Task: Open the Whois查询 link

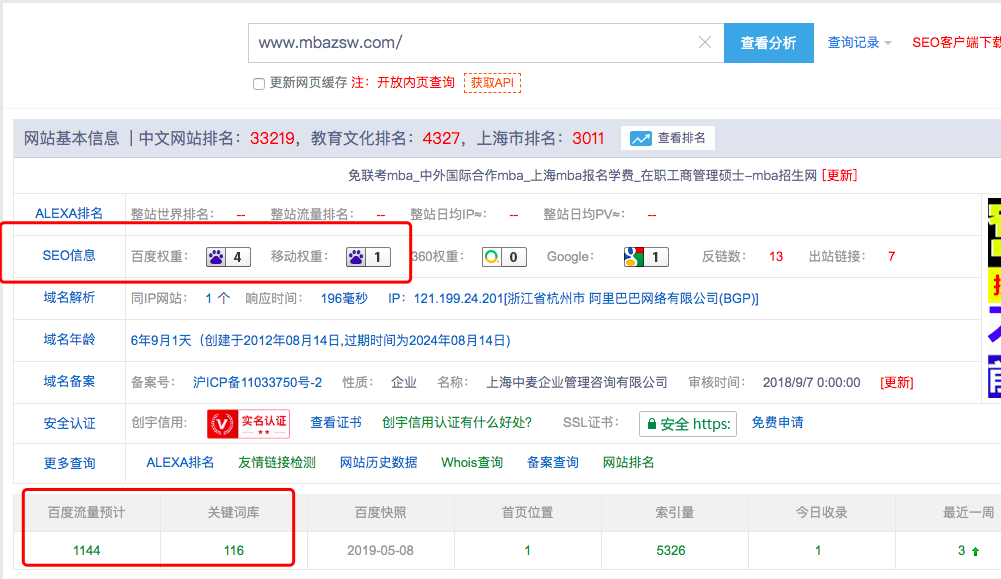Action: pos(472,463)
